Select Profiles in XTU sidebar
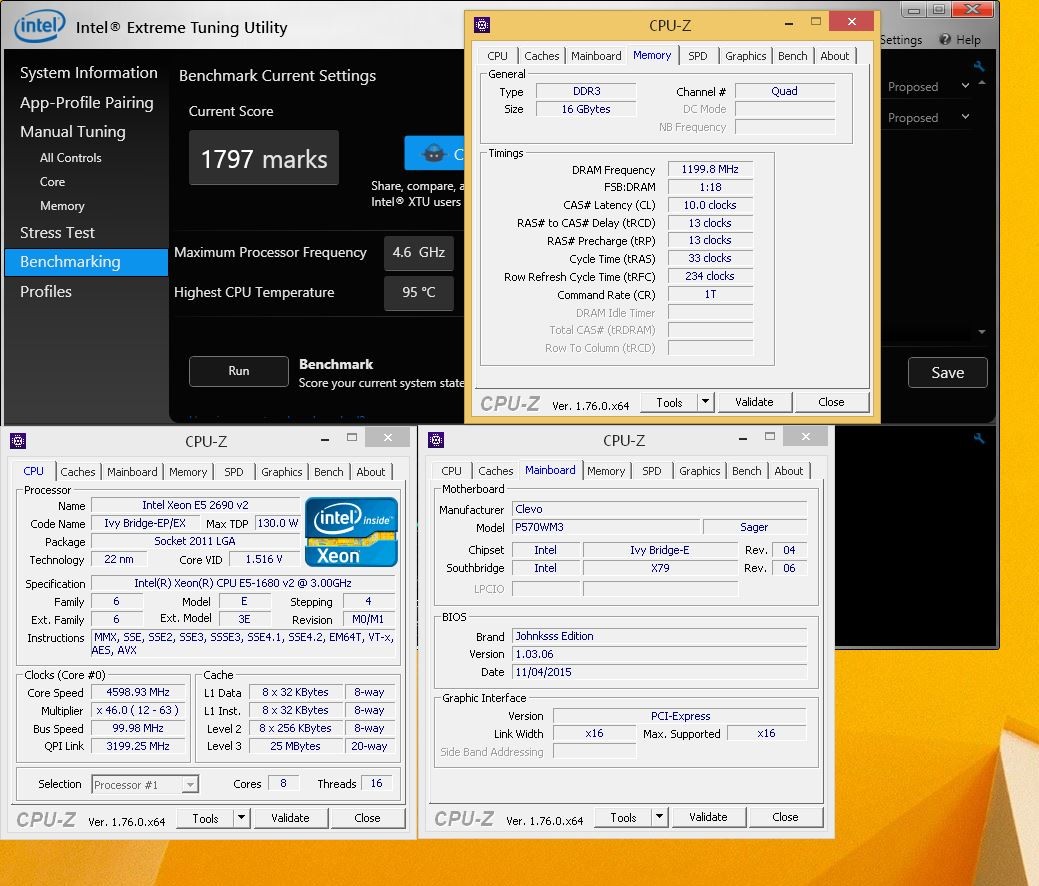1039x886 pixels. tap(46, 292)
